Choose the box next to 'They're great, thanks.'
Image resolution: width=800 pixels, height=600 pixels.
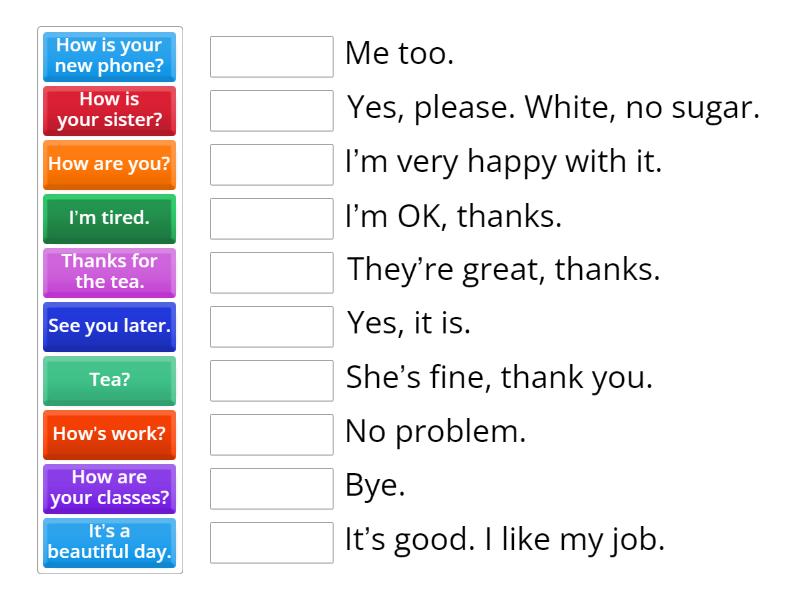click(x=272, y=273)
